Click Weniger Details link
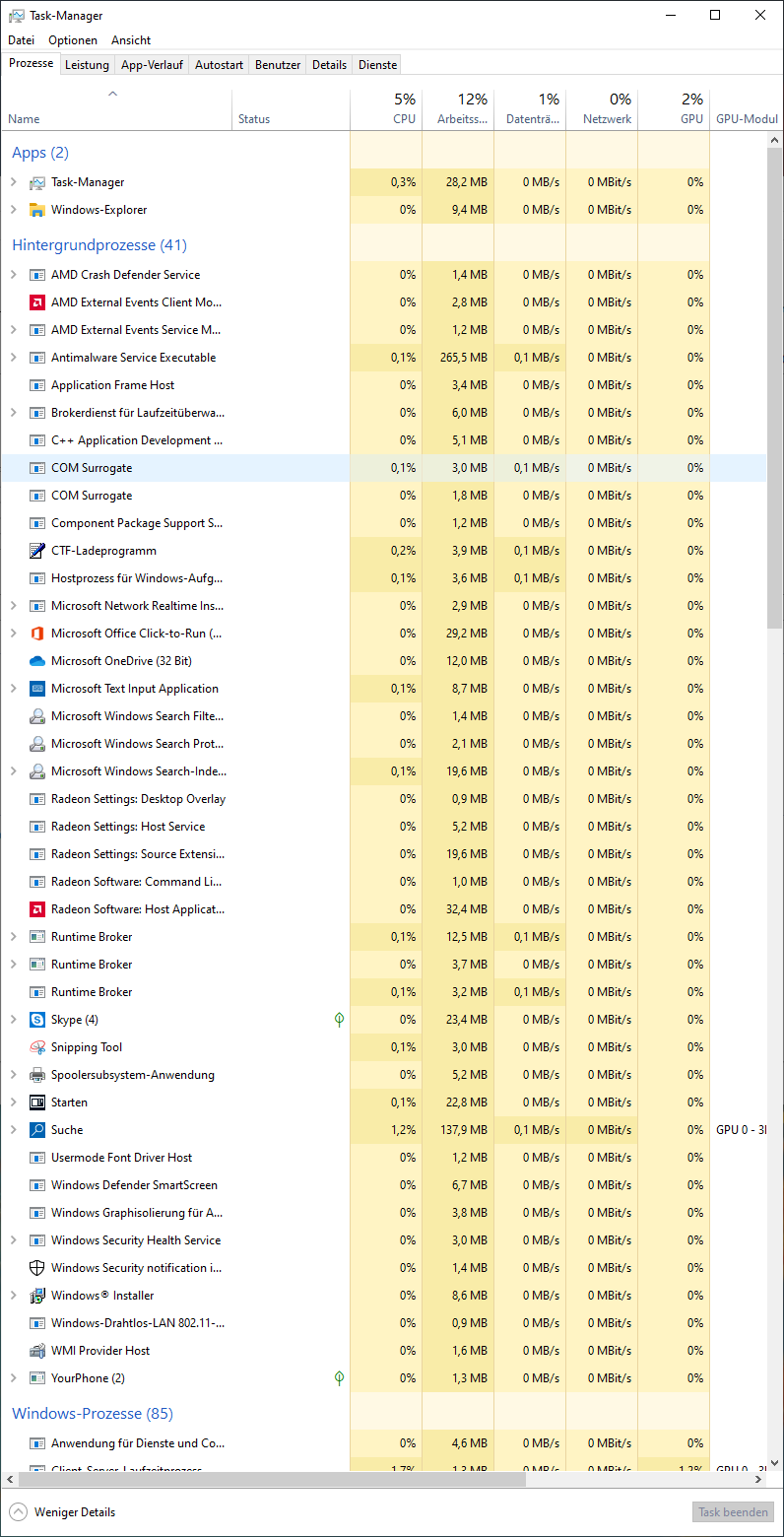 pos(75,1512)
